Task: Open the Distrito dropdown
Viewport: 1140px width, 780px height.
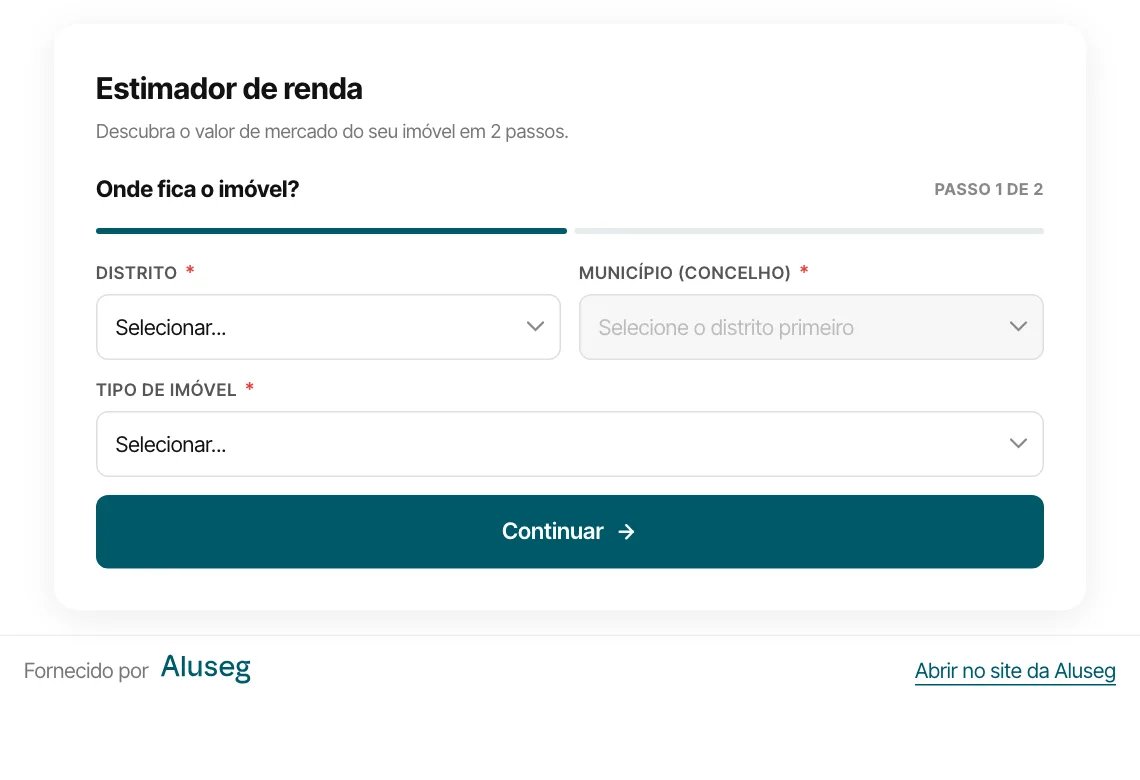Action: click(x=328, y=327)
